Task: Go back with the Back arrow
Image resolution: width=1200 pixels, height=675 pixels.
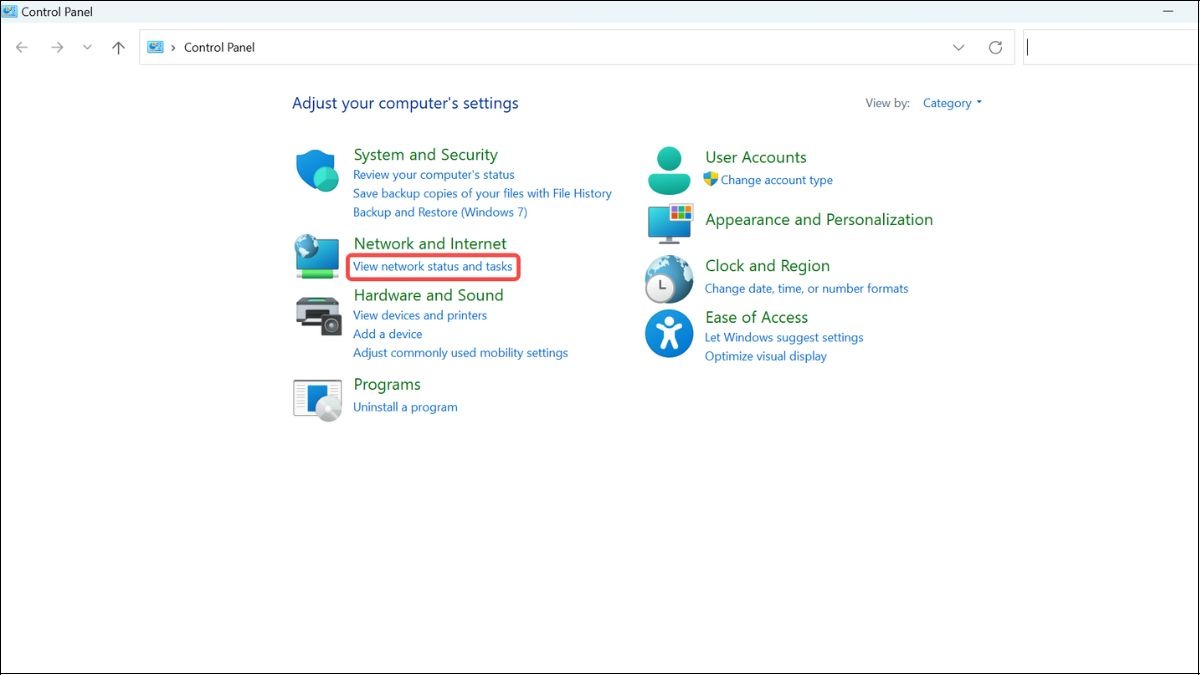Action: [x=22, y=47]
